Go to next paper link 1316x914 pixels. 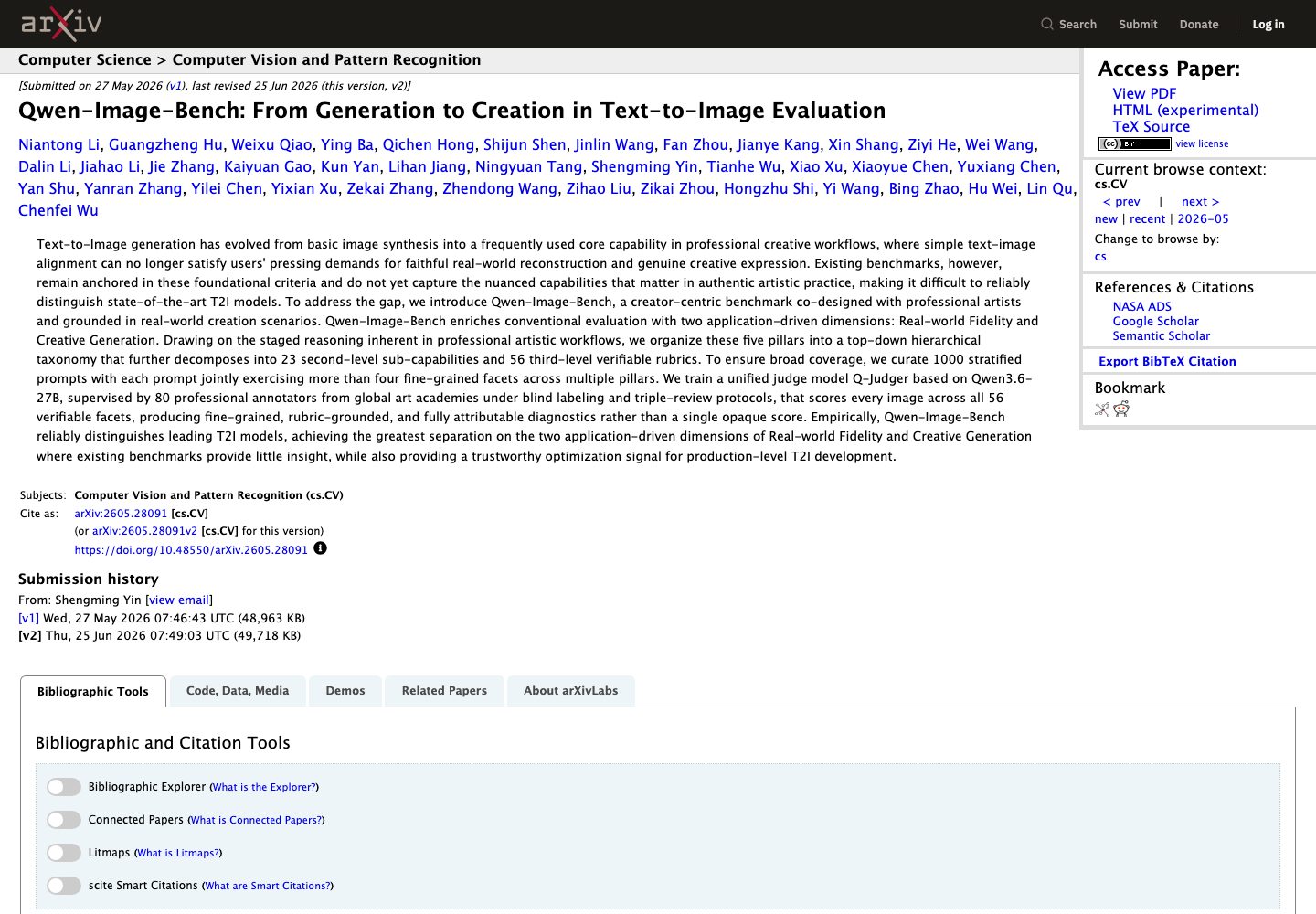point(1200,202)
